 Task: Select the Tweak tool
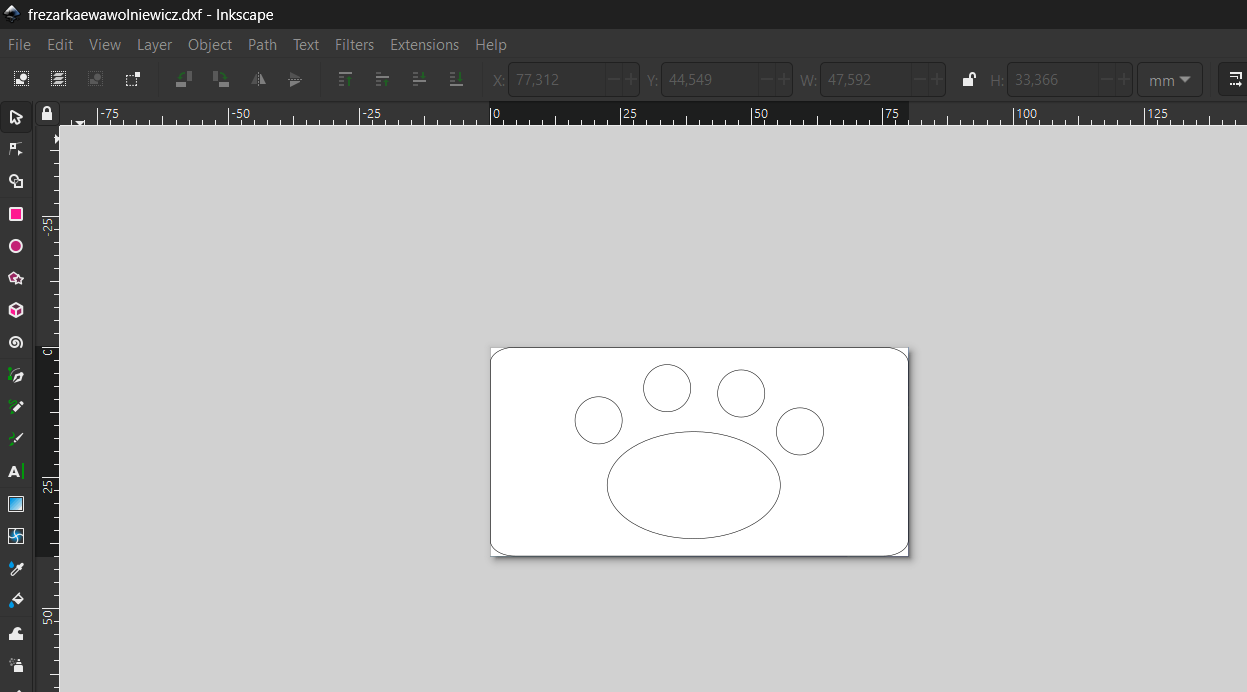click(x=16, y=632)
